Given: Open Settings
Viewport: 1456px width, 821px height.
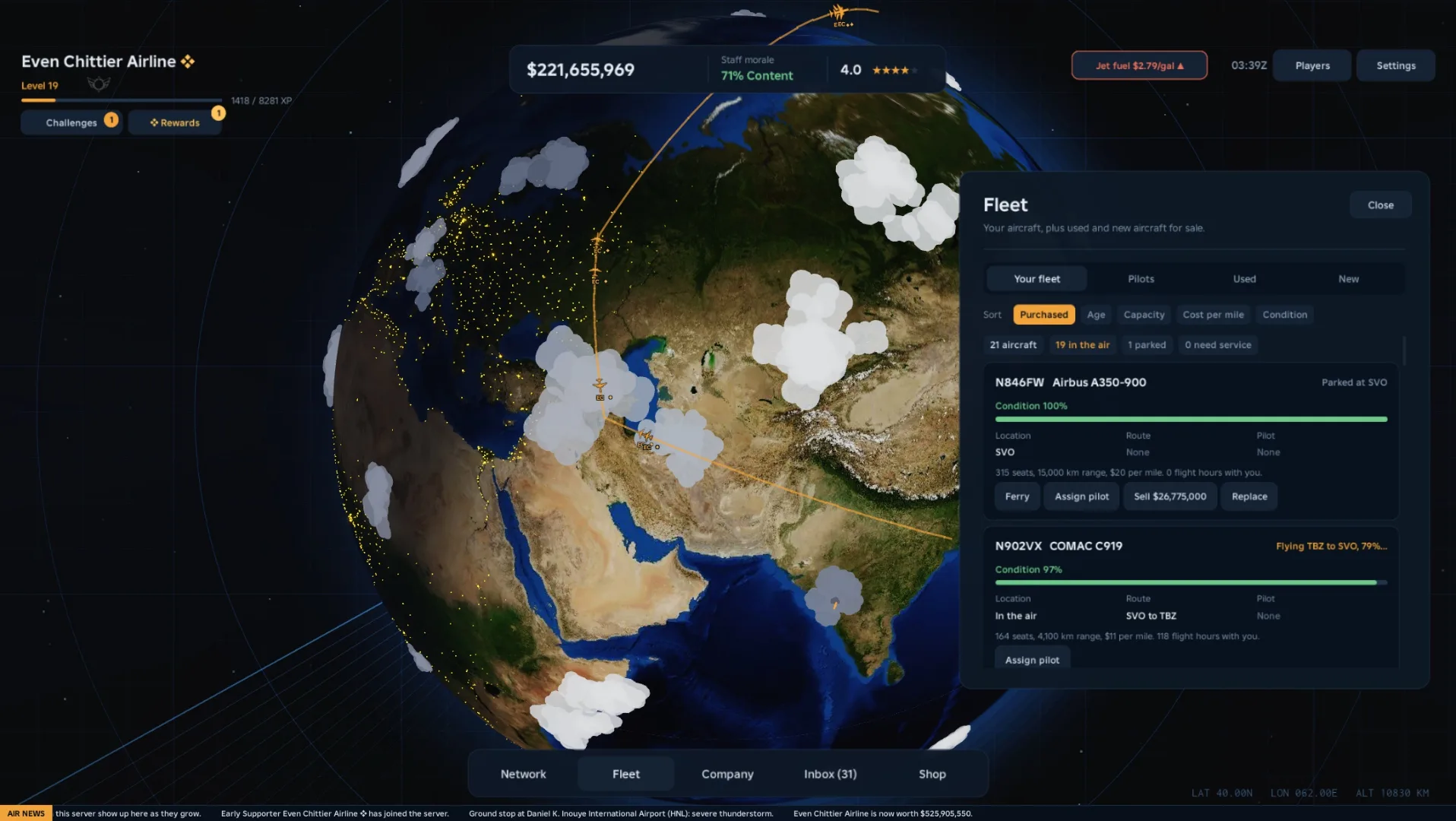Looking at the screenshot, I should pyautogui.click(x=1396, y=65).
